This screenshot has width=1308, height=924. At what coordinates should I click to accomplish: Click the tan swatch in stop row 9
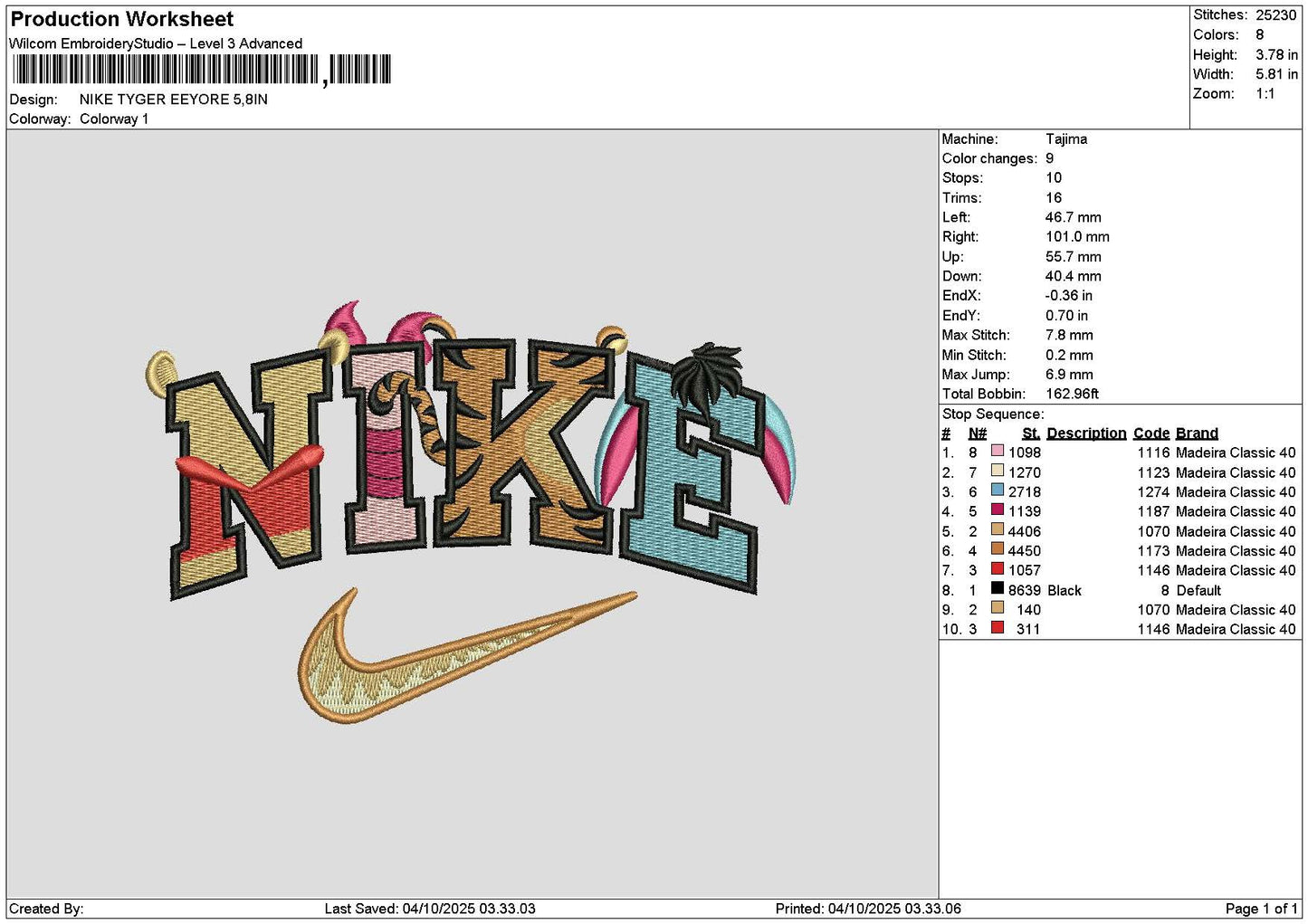click(x=997, y=609)
